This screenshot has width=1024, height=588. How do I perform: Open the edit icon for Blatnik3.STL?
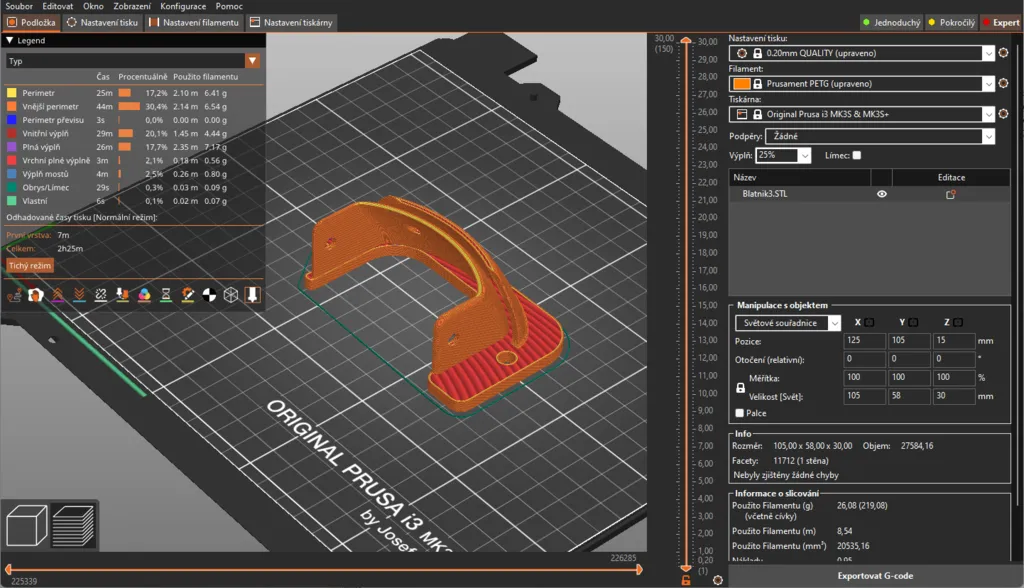coord(951,195)
